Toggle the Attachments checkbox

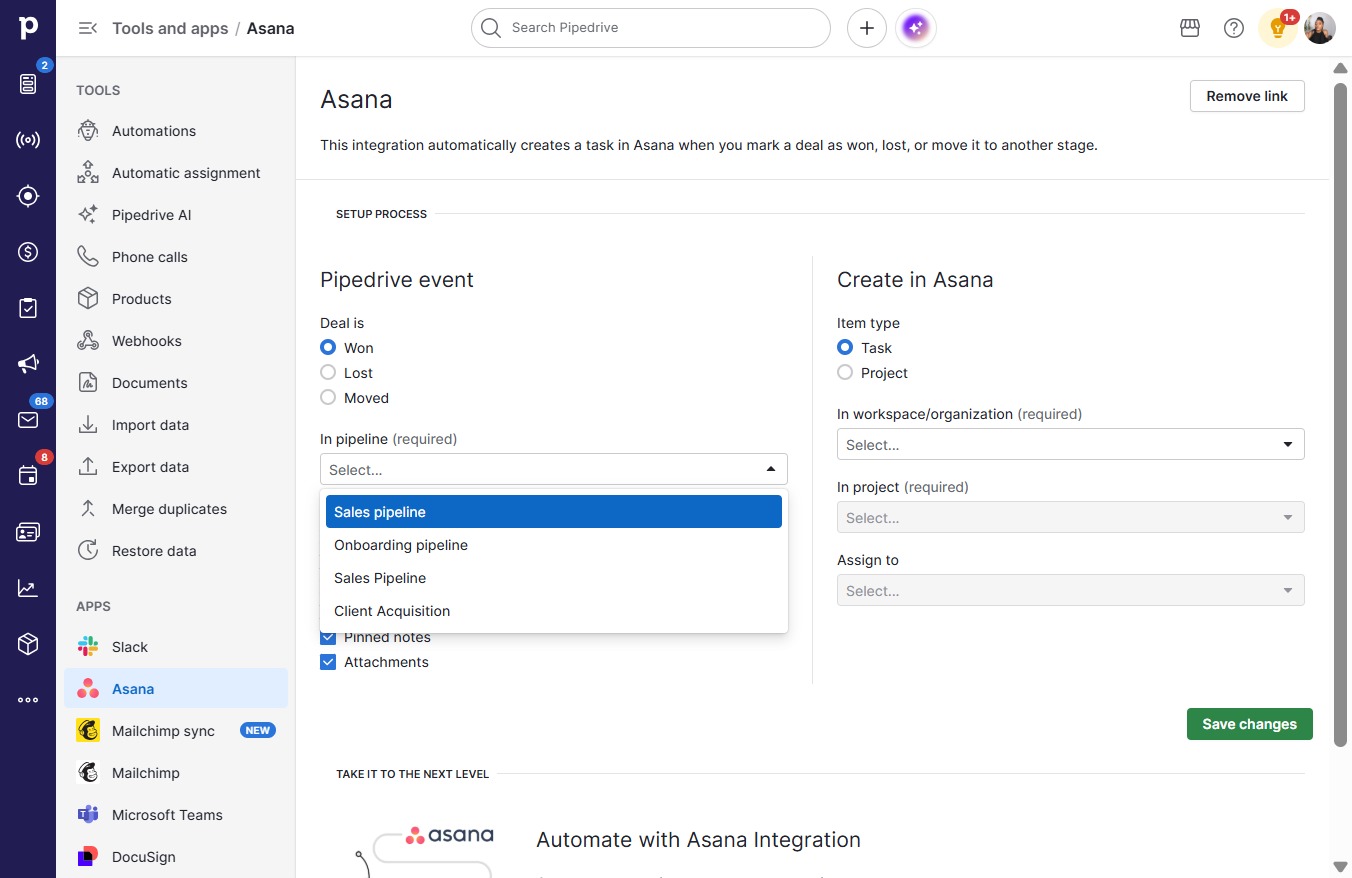[x=328, y=662]
